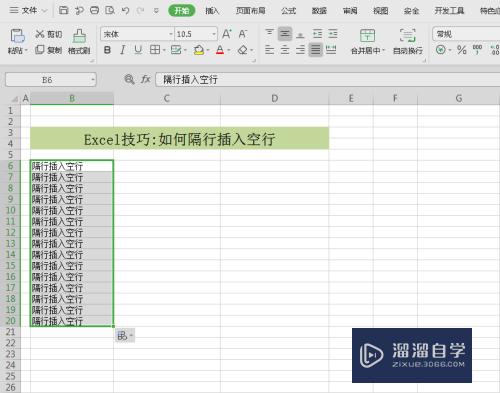Click the 合并居中 merge and center icon
This screenshot has height=393, width=500.
(x=367, y=36)
